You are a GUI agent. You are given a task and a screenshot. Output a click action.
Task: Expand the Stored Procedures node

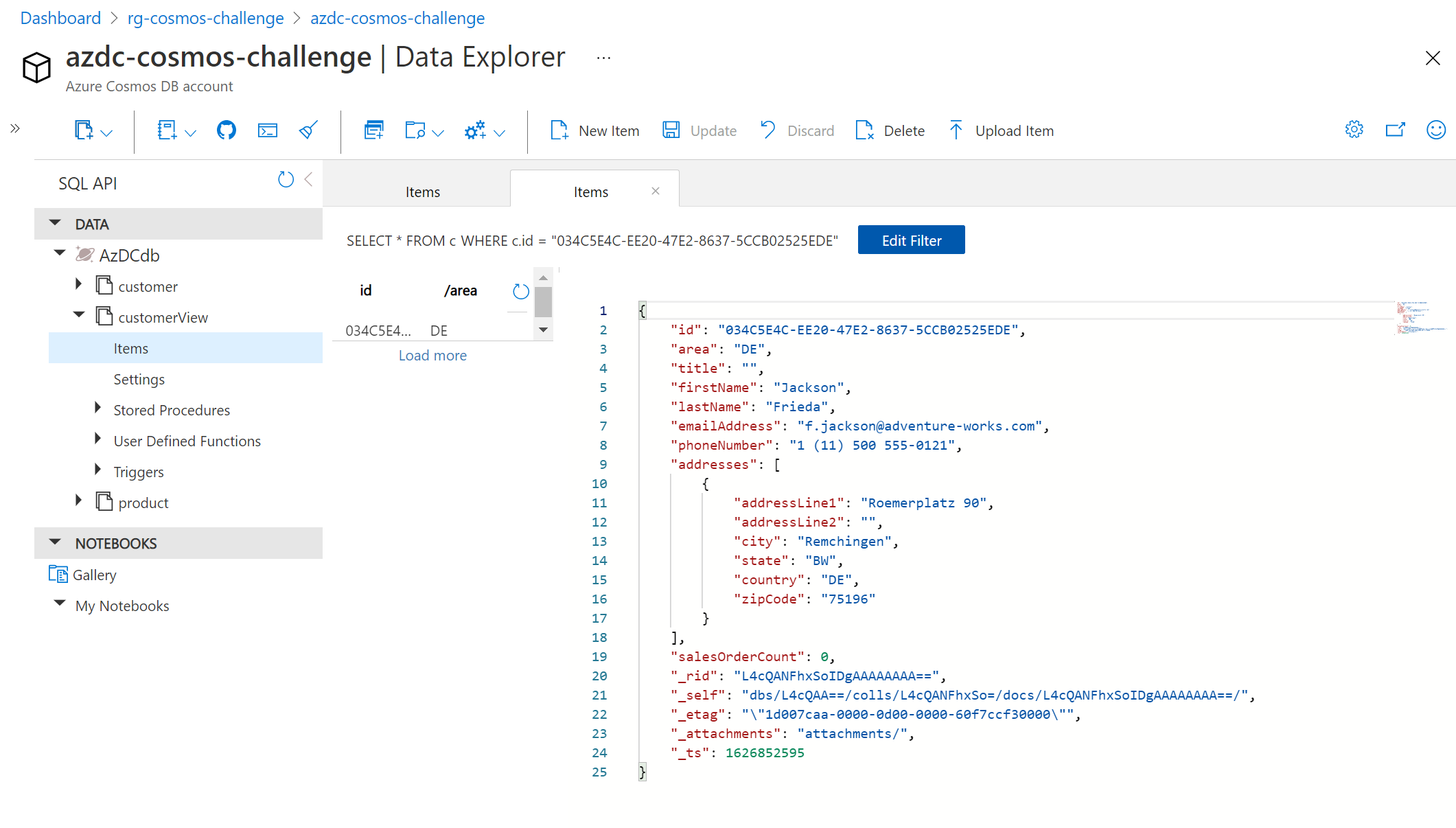[97, 408]
